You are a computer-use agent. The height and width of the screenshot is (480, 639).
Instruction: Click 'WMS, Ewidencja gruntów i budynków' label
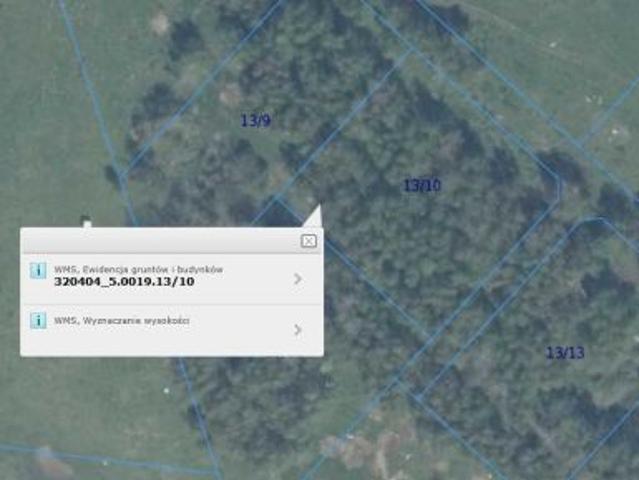click(x=139, y=269)
